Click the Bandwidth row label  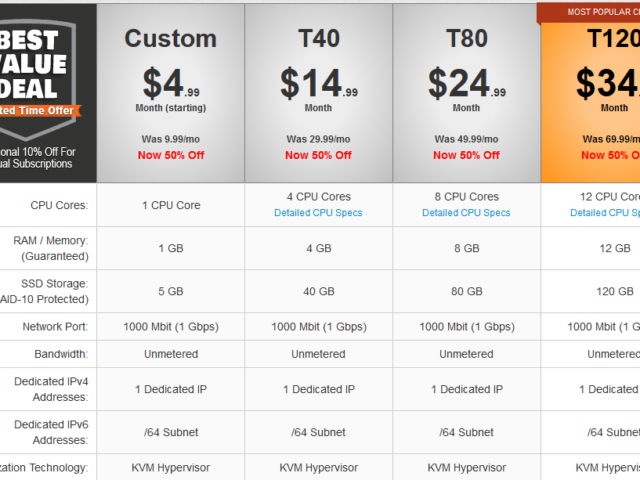pyautogui.click(x=61, y=354)
